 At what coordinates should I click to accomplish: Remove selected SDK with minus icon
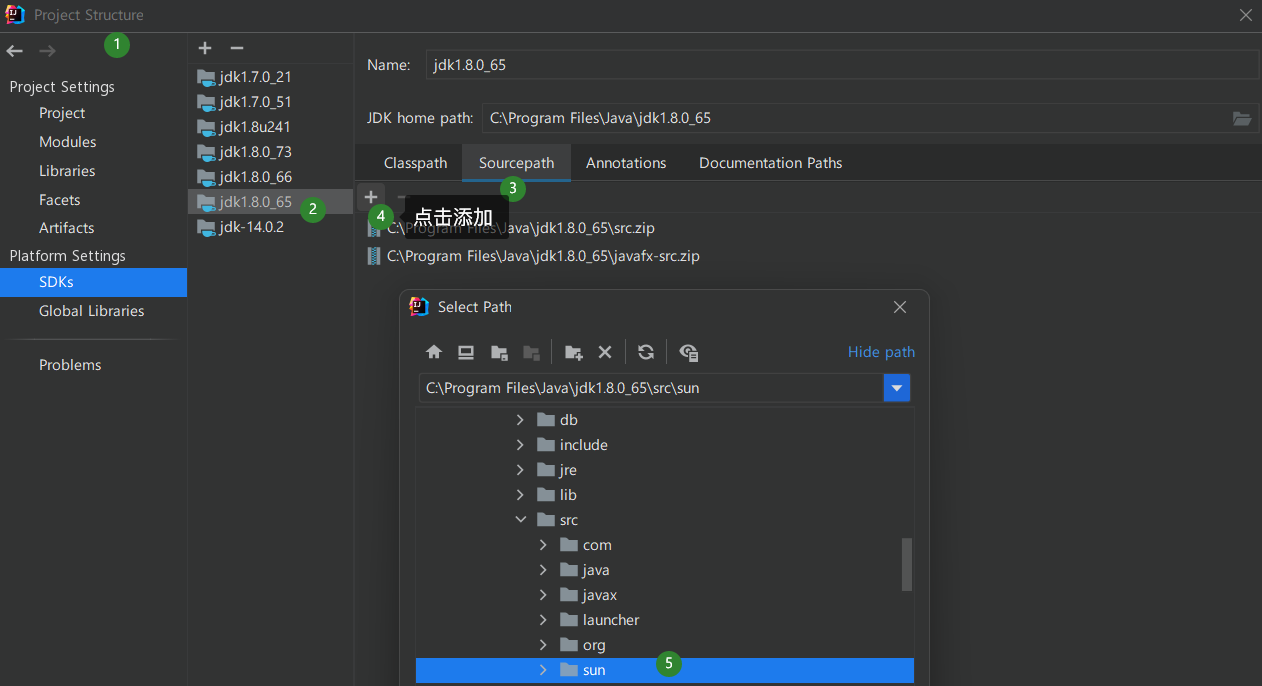237,48
